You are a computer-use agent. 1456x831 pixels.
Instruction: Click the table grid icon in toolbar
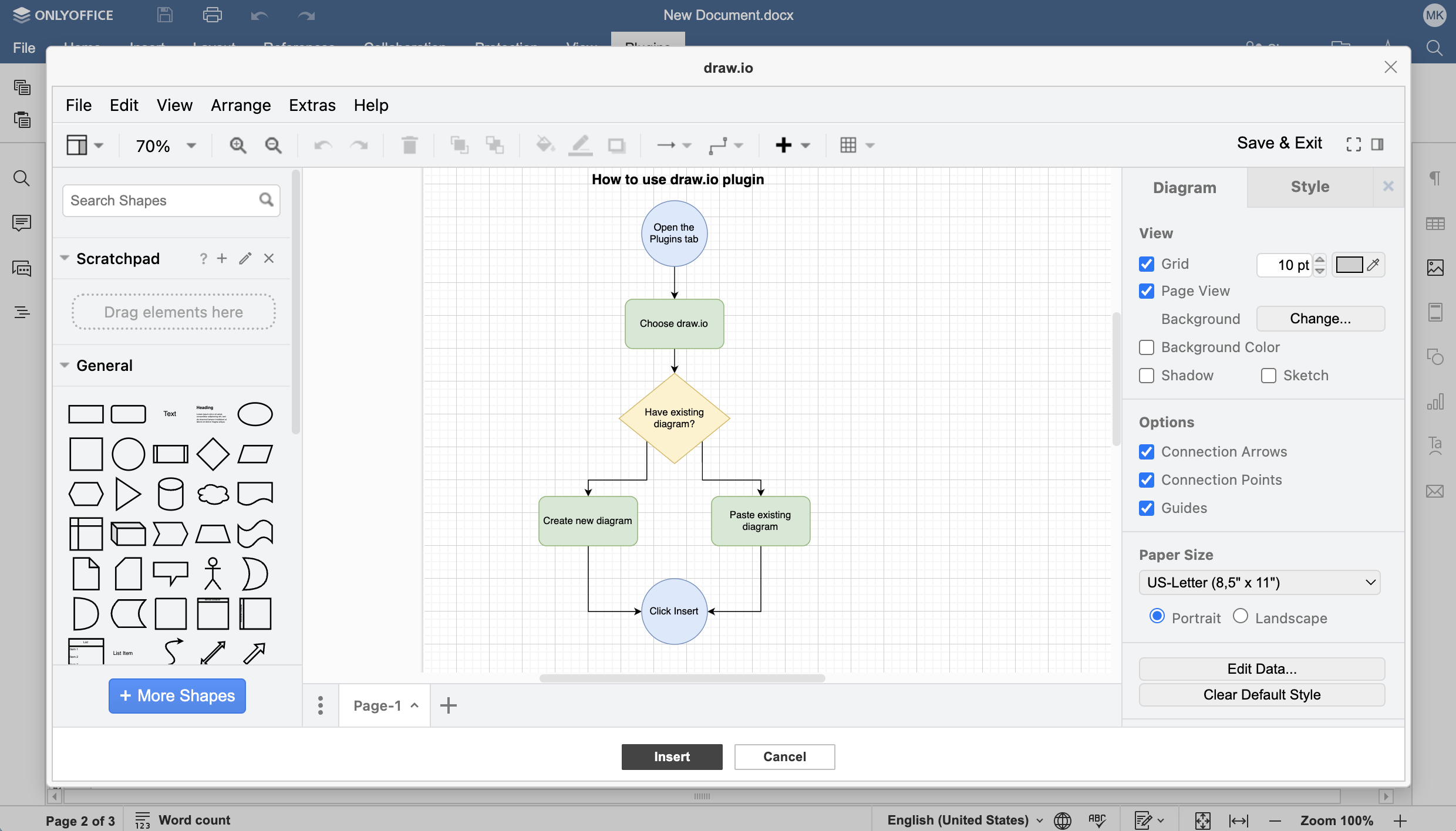pyautogui.click(x=848, y=145)
